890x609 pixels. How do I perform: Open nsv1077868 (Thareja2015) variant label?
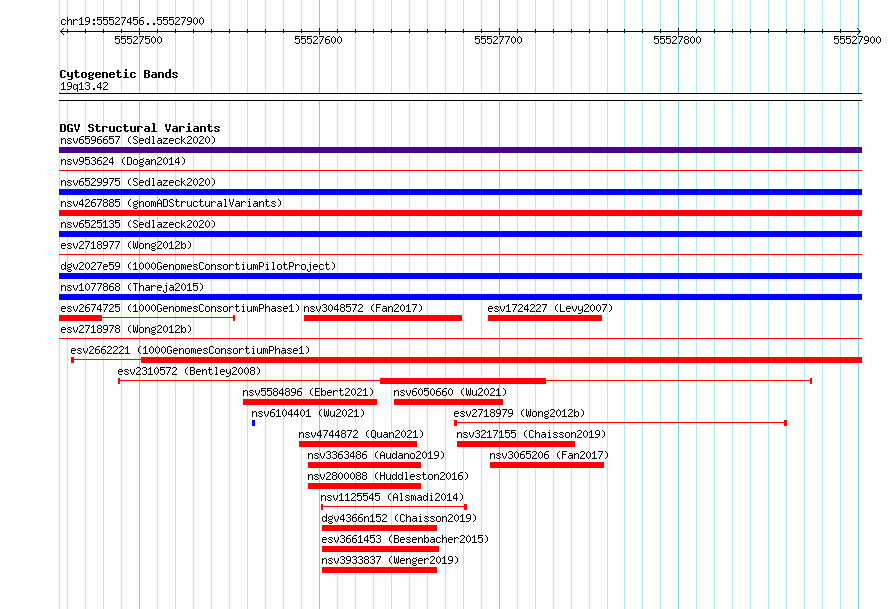point(132,287)
